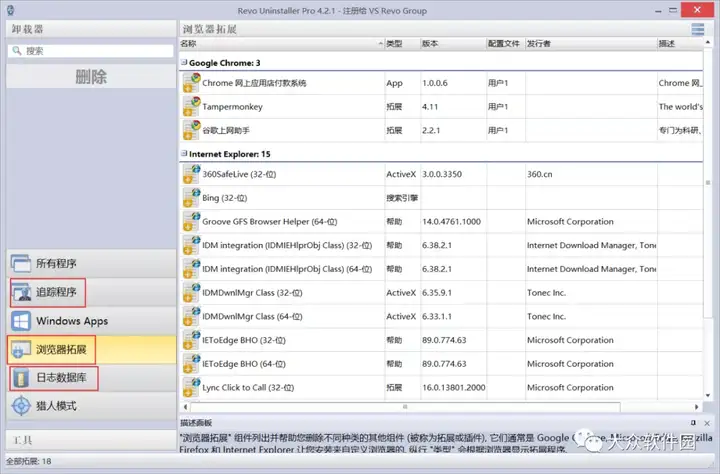Click the horizontal scrollbar right arrow
This screenshot has width=720, height=474.
click(697, 407)
